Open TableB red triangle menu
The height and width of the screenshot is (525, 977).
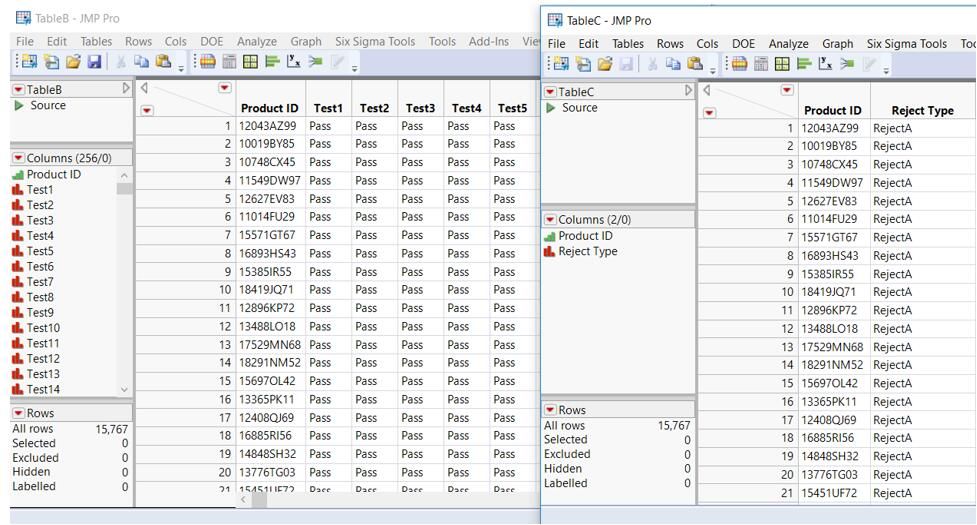click(19, 90)
